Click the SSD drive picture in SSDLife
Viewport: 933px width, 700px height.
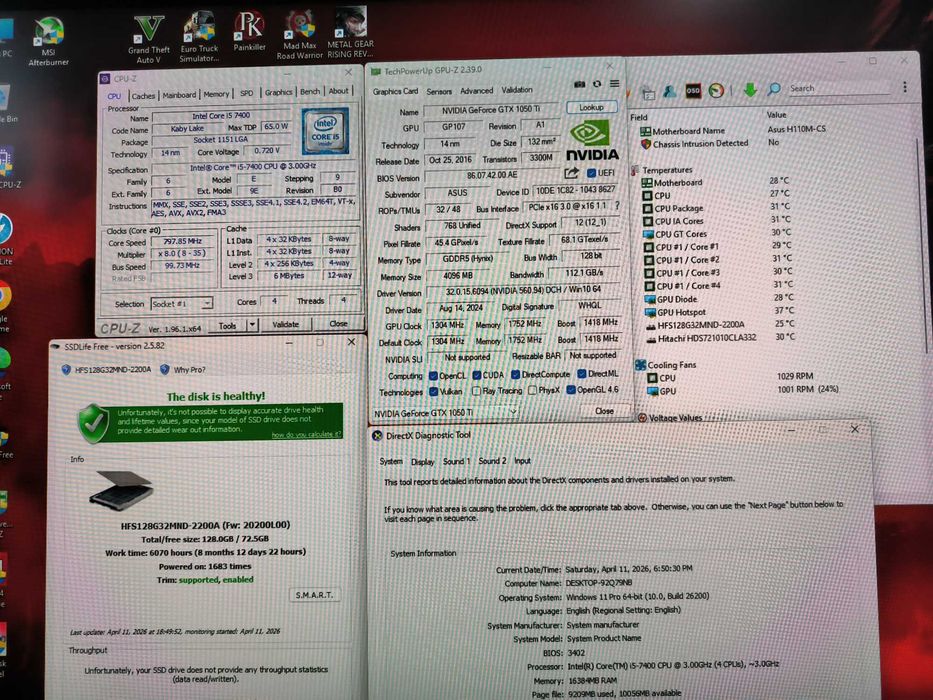(122, 490)
